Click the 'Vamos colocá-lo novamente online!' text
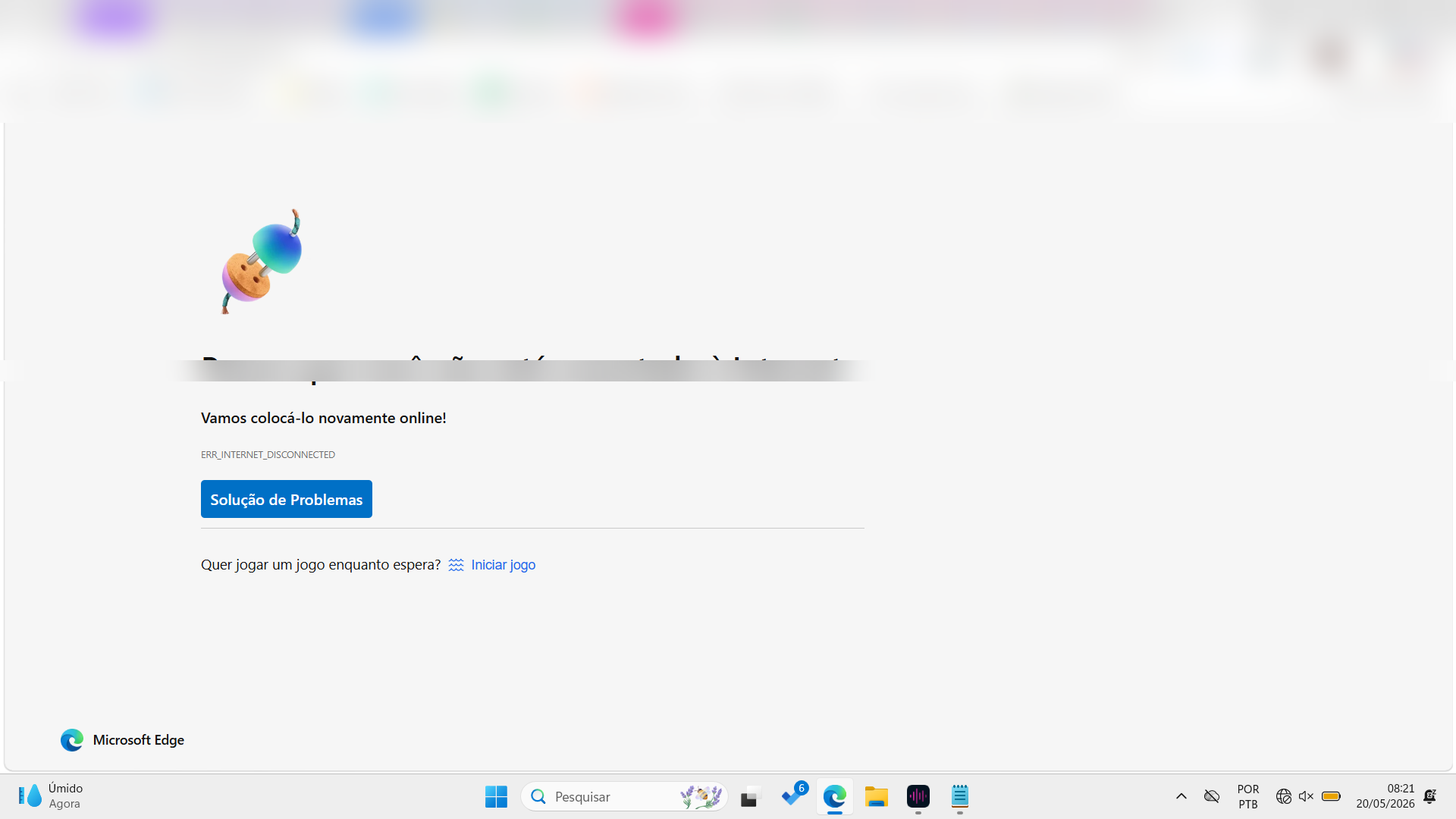 pyautogui.click(x=323, y=418)
